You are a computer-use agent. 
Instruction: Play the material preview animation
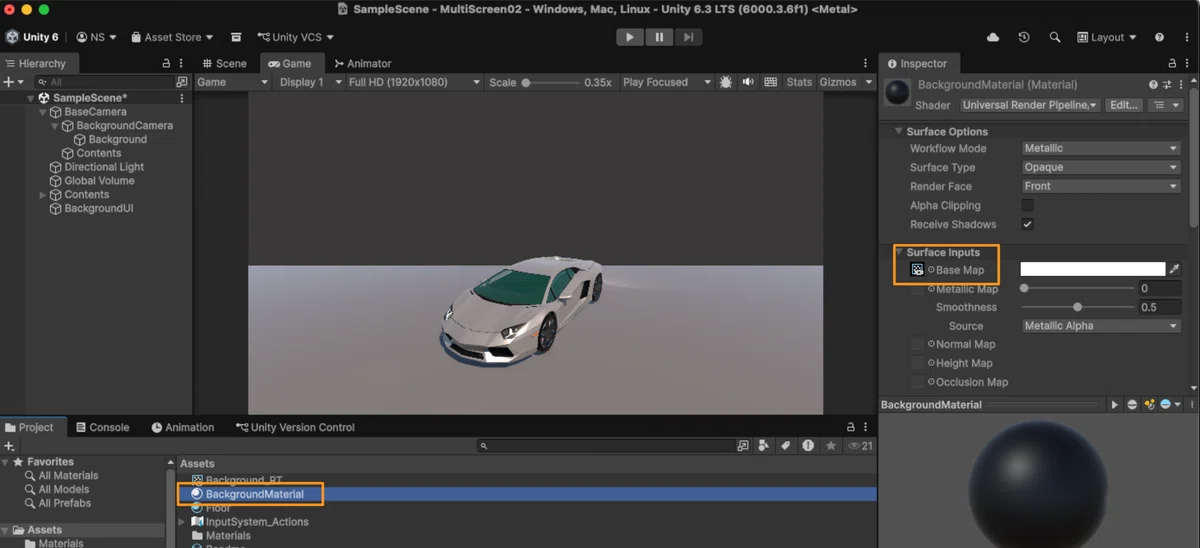point(1115,405)
